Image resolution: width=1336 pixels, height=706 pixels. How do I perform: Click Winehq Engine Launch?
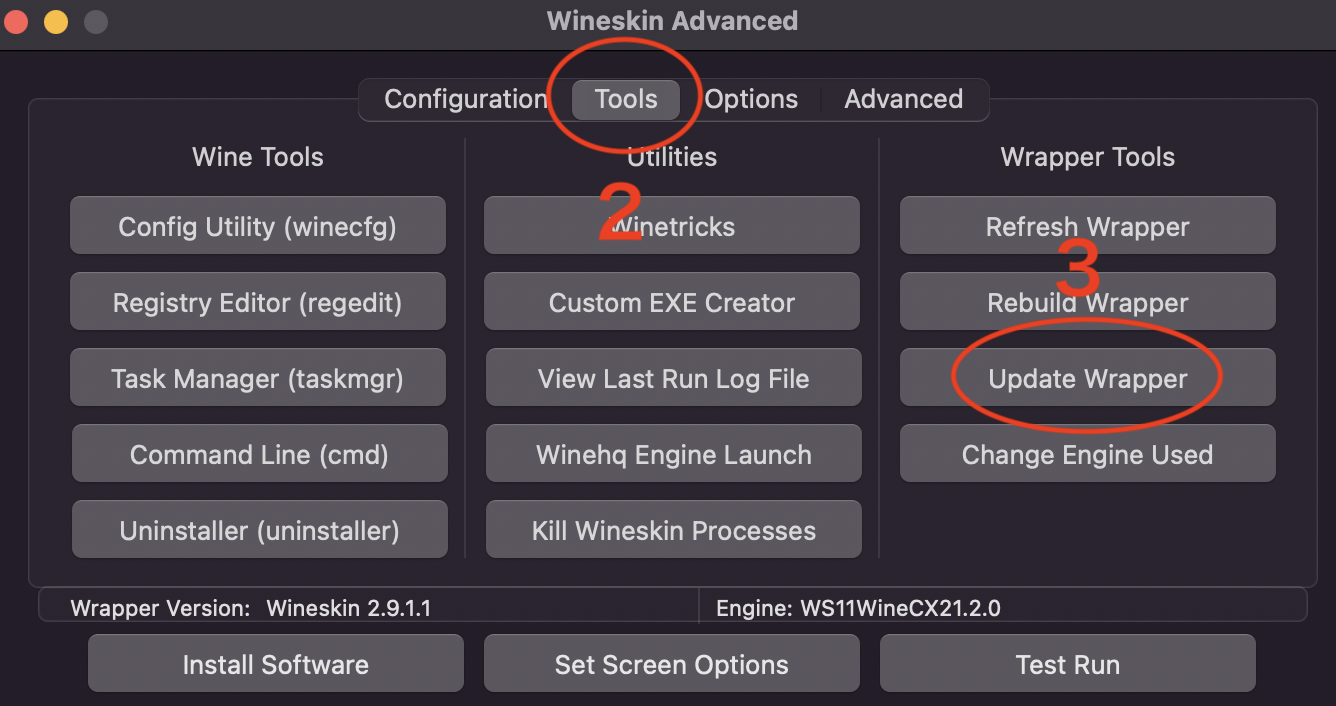pos(673,454)
